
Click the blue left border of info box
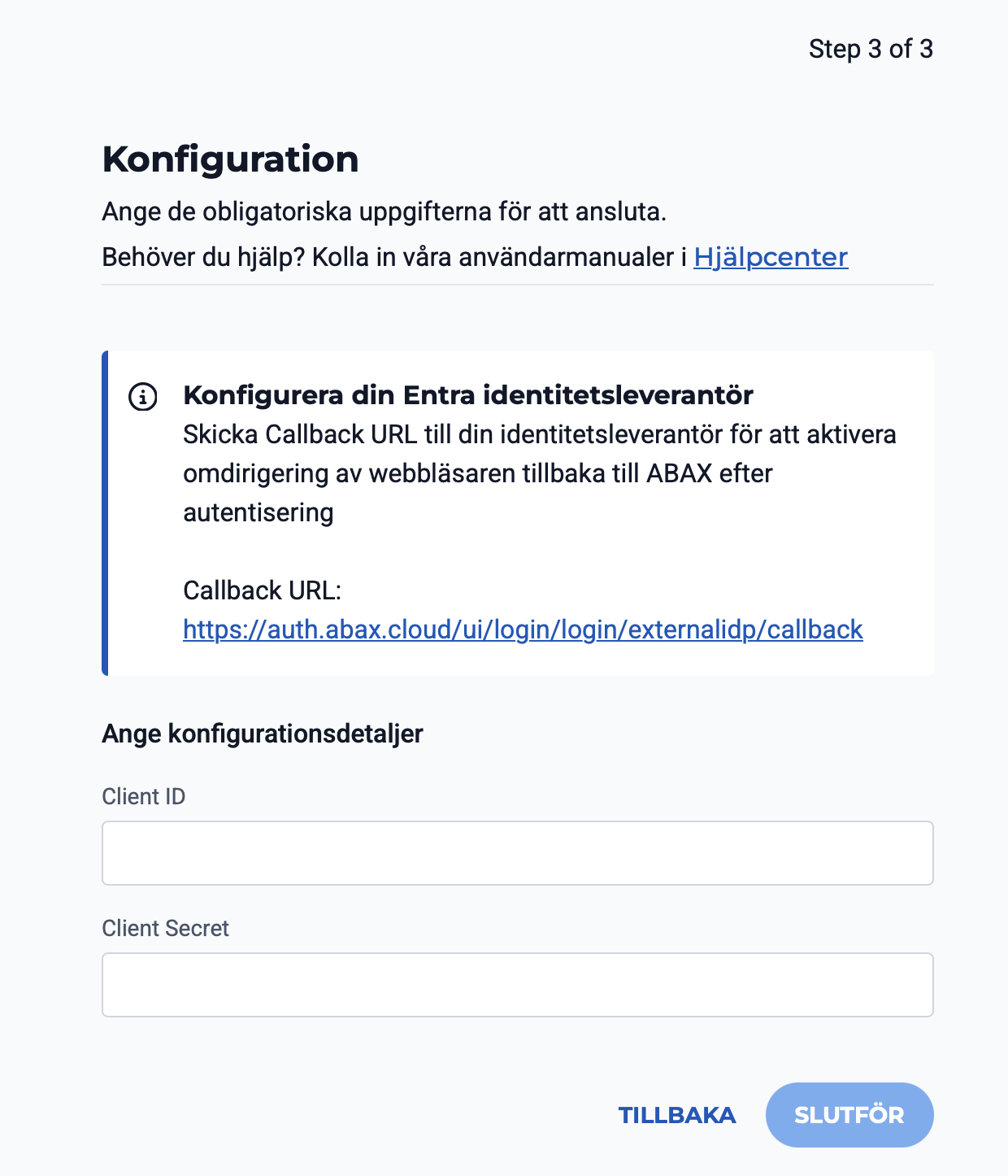tap(105, 513)
